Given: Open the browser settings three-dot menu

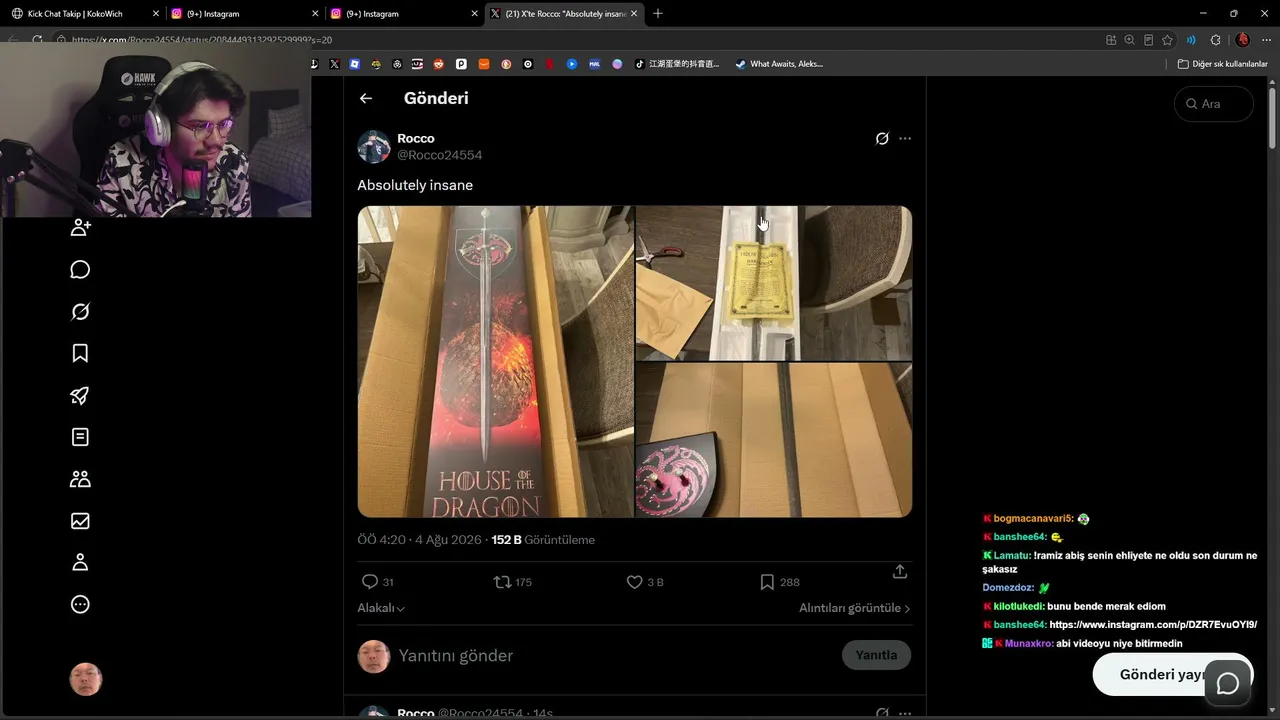Looking at the screenshot, I should [1264, 40].
